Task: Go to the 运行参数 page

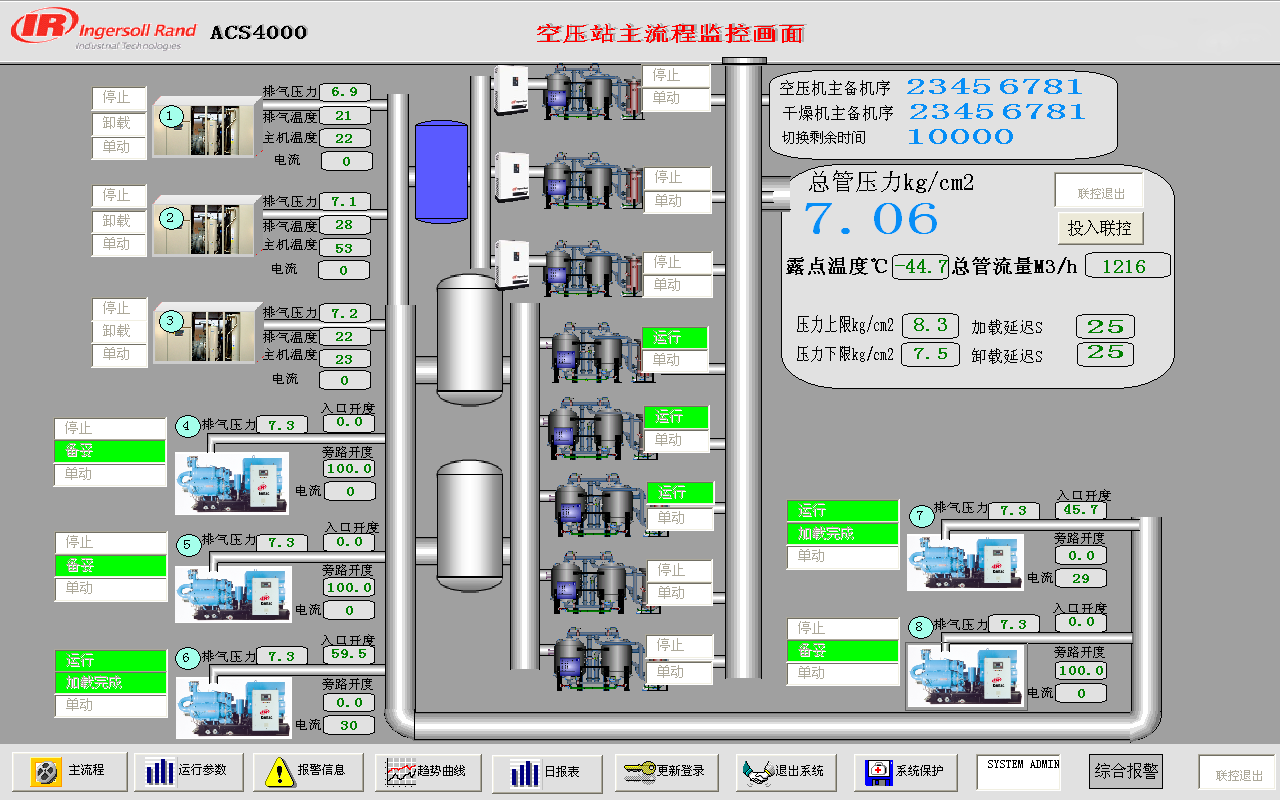Action: click(188, 771)
